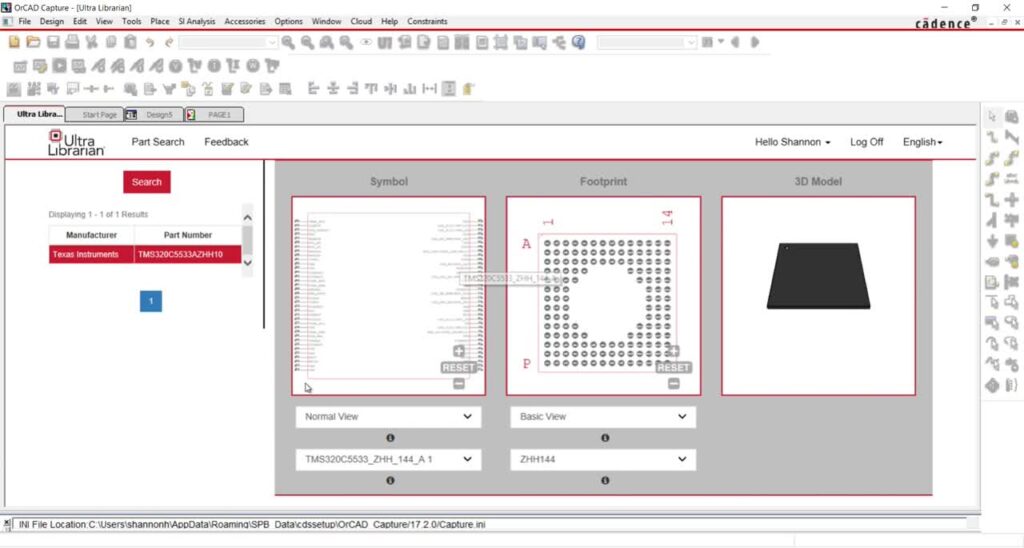Viewport: 1024px width, 548px height.
Task: Open the left toolbar combo box
Action: tap(228, 42)
